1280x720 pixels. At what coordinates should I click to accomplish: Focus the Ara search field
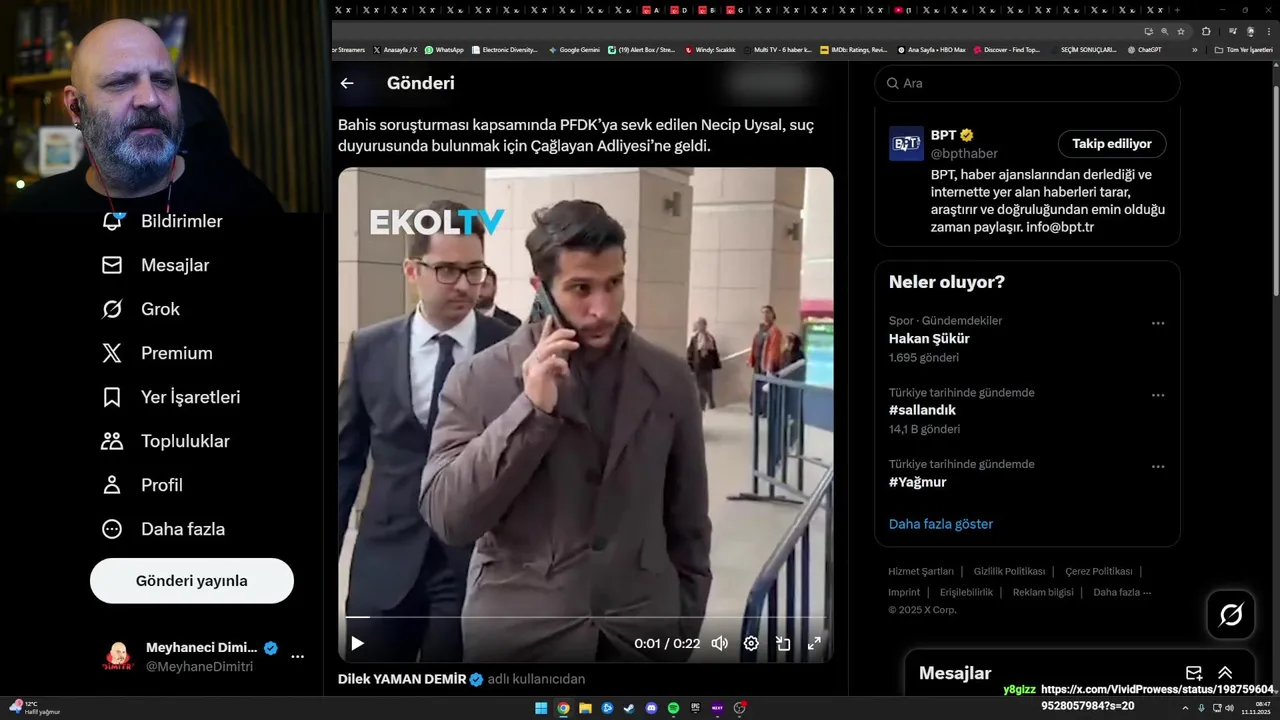point(1027,83)
